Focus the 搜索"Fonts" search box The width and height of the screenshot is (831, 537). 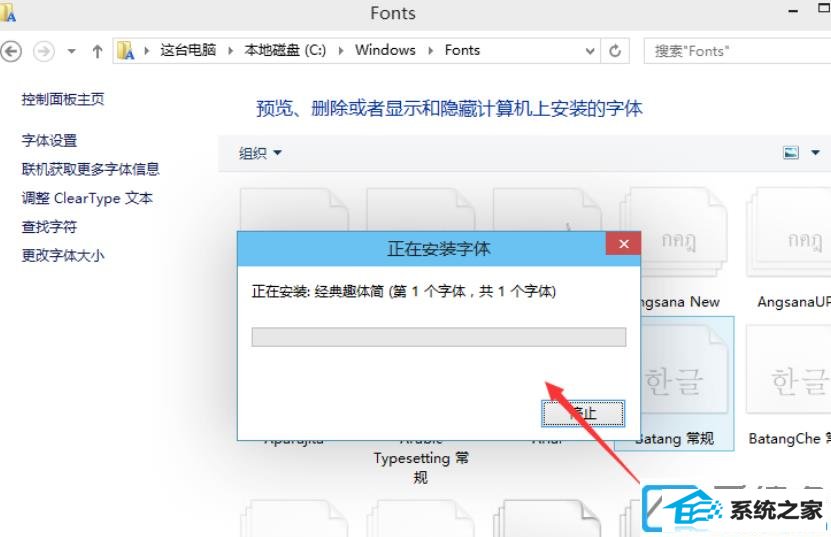pos(737,51)
